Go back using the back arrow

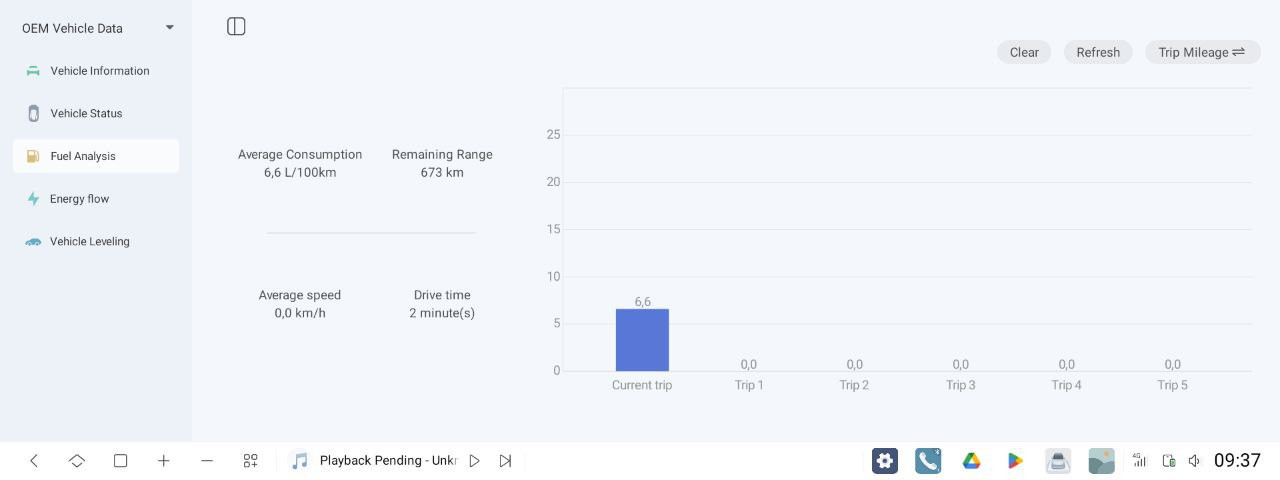[x=34, y=461]
